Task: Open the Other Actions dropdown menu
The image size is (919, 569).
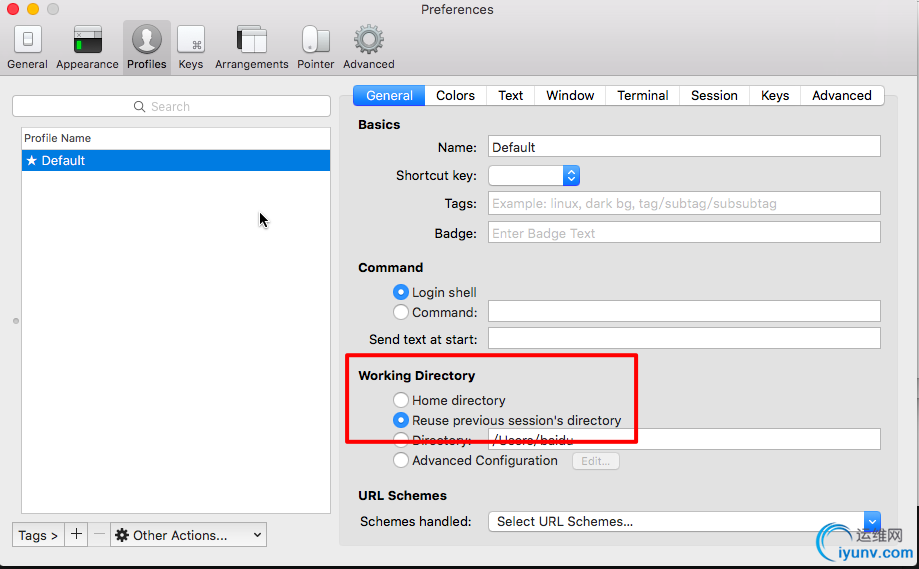Action: (188, 534)
